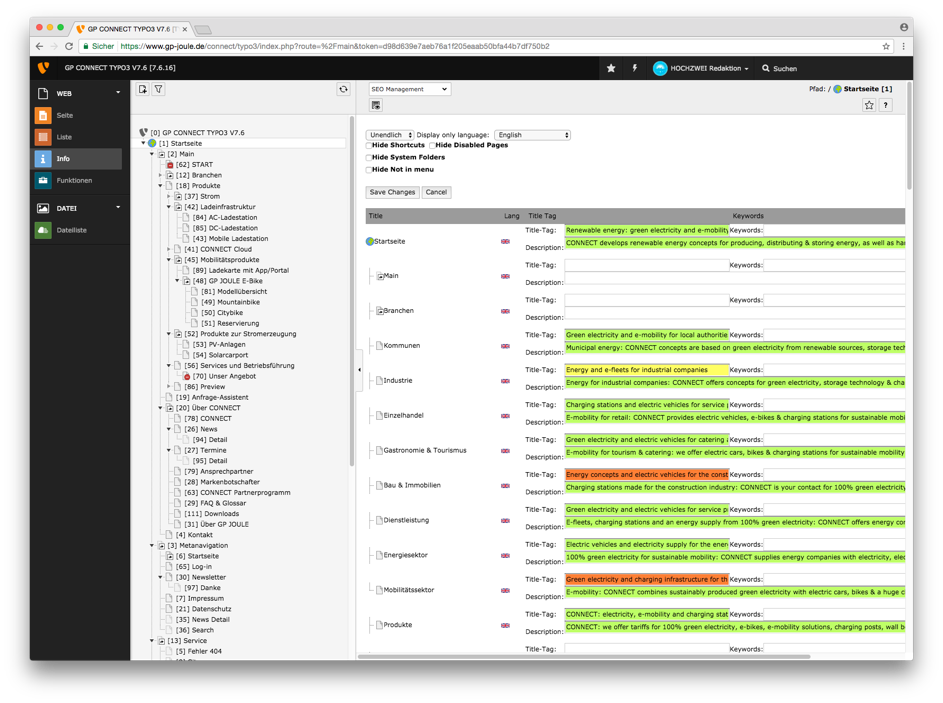Click the Cancel button

[x=436, y=192]
